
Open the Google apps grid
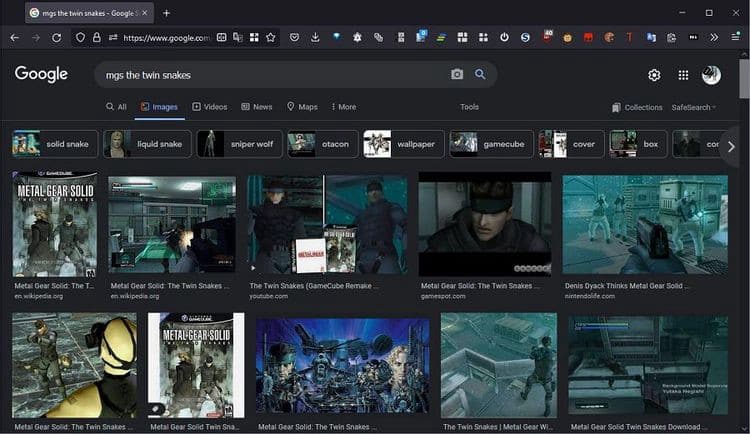pos(683,75)
